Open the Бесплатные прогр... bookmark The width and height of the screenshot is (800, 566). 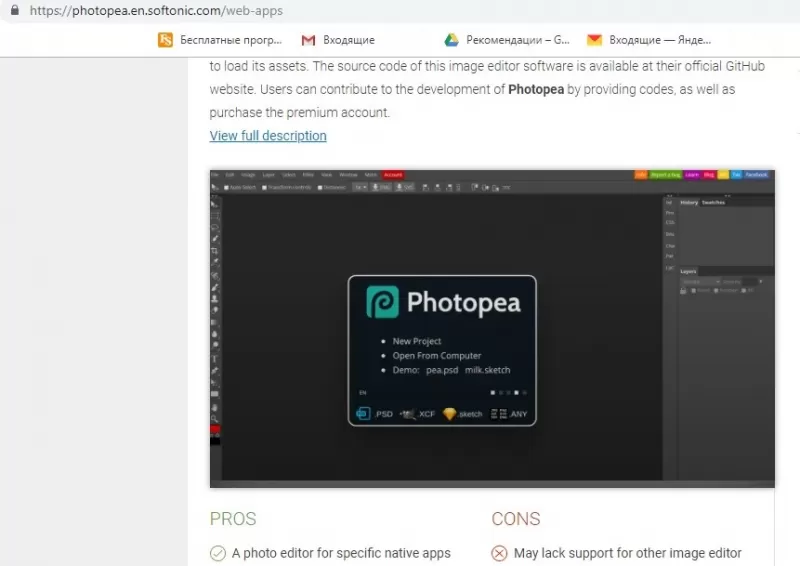220,40
